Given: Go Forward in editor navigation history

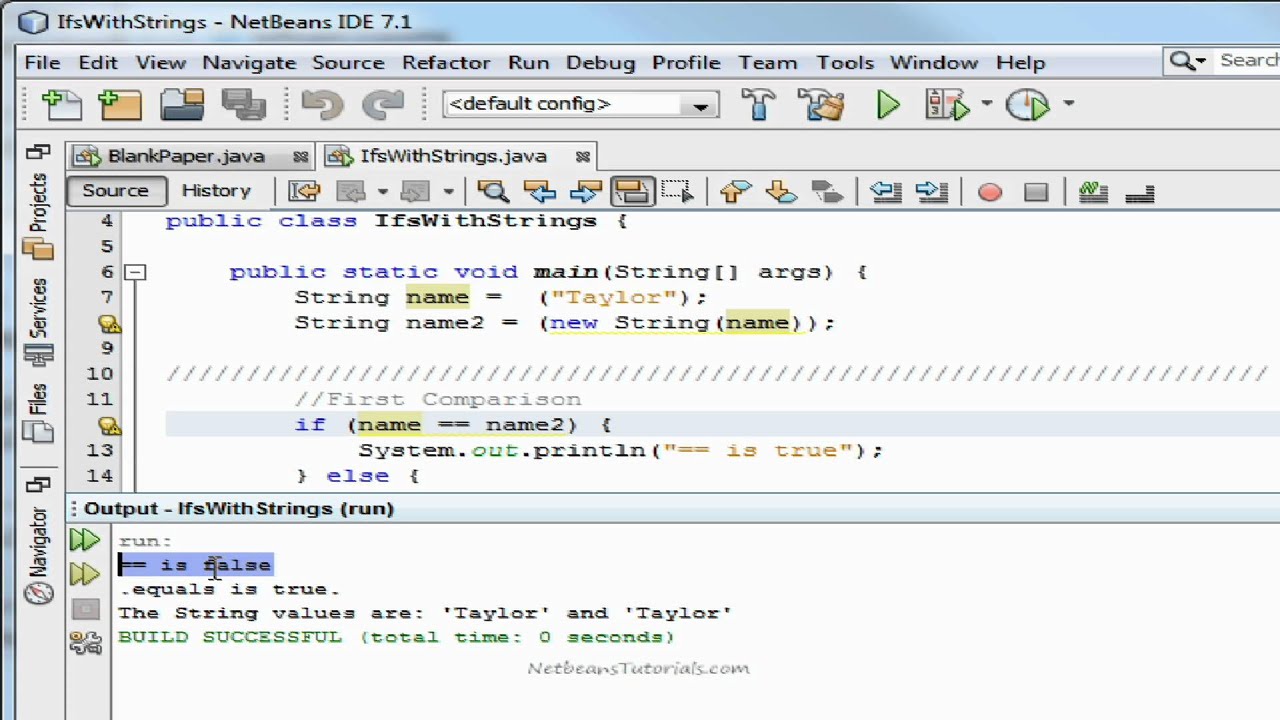Looking at the screenshot, I should pos(415,191).
